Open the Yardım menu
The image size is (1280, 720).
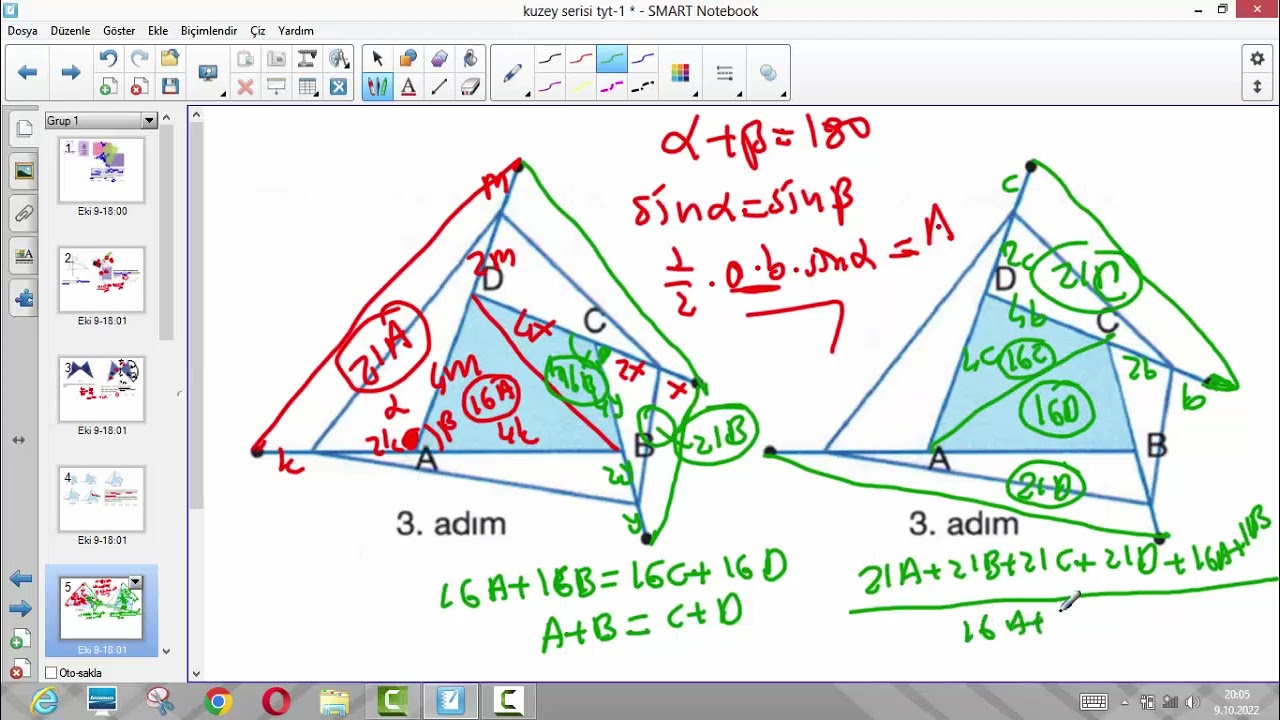(296, 31)
